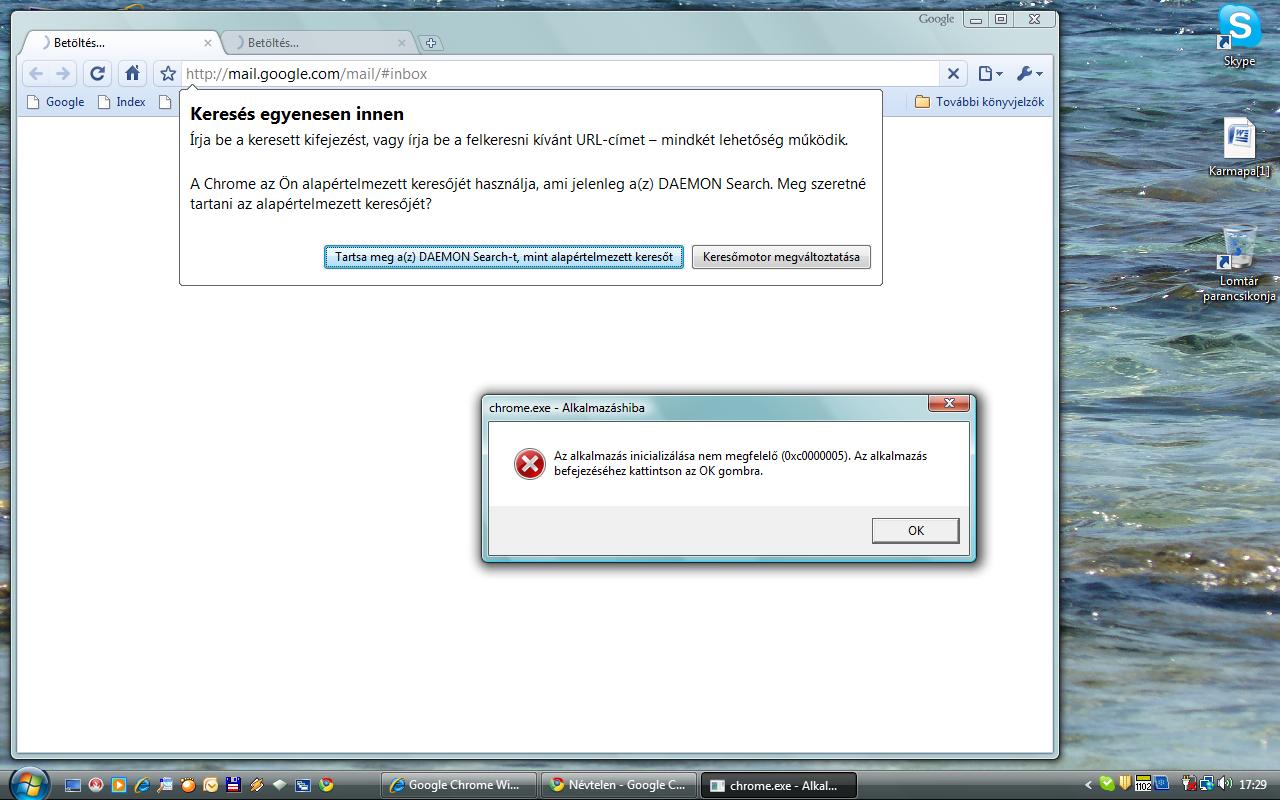Viewport: 1280px width, 800px height.
Task: Click the green checkmark tray icon
Action: 1107,784
